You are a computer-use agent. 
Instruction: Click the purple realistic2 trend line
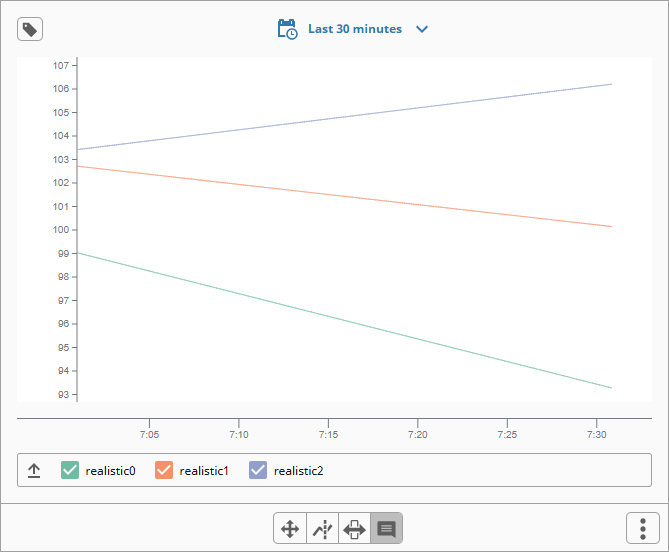click(344, 117)
